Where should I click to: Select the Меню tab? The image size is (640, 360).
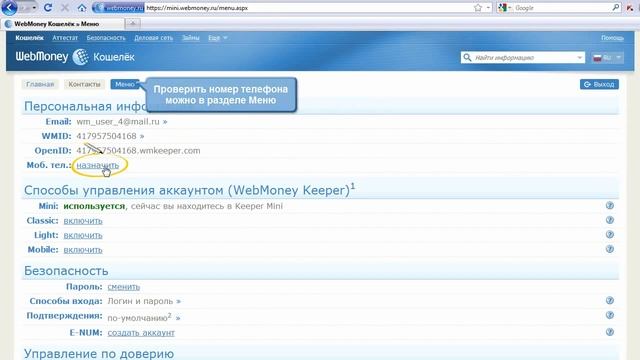[x=125, y=84]
